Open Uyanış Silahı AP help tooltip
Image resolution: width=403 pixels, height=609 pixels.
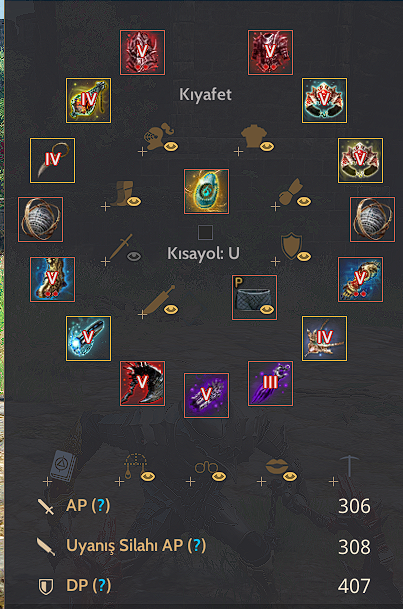[x=197, y=545]
